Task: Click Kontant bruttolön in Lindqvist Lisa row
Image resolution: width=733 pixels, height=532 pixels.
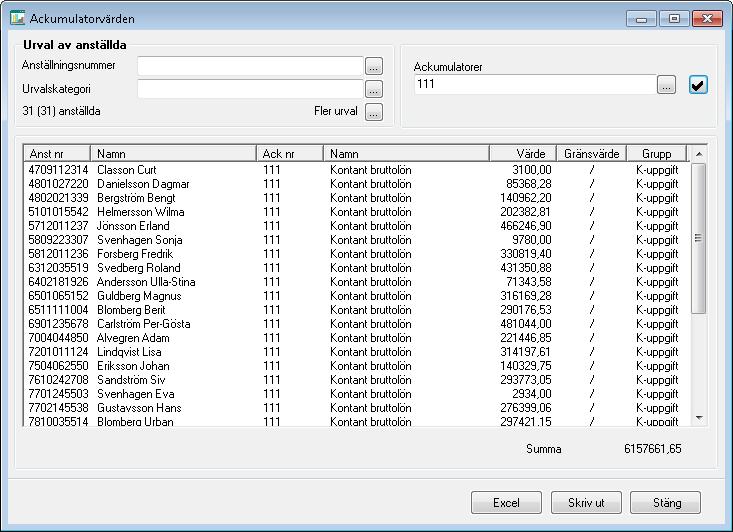Action: coord(371,352)
